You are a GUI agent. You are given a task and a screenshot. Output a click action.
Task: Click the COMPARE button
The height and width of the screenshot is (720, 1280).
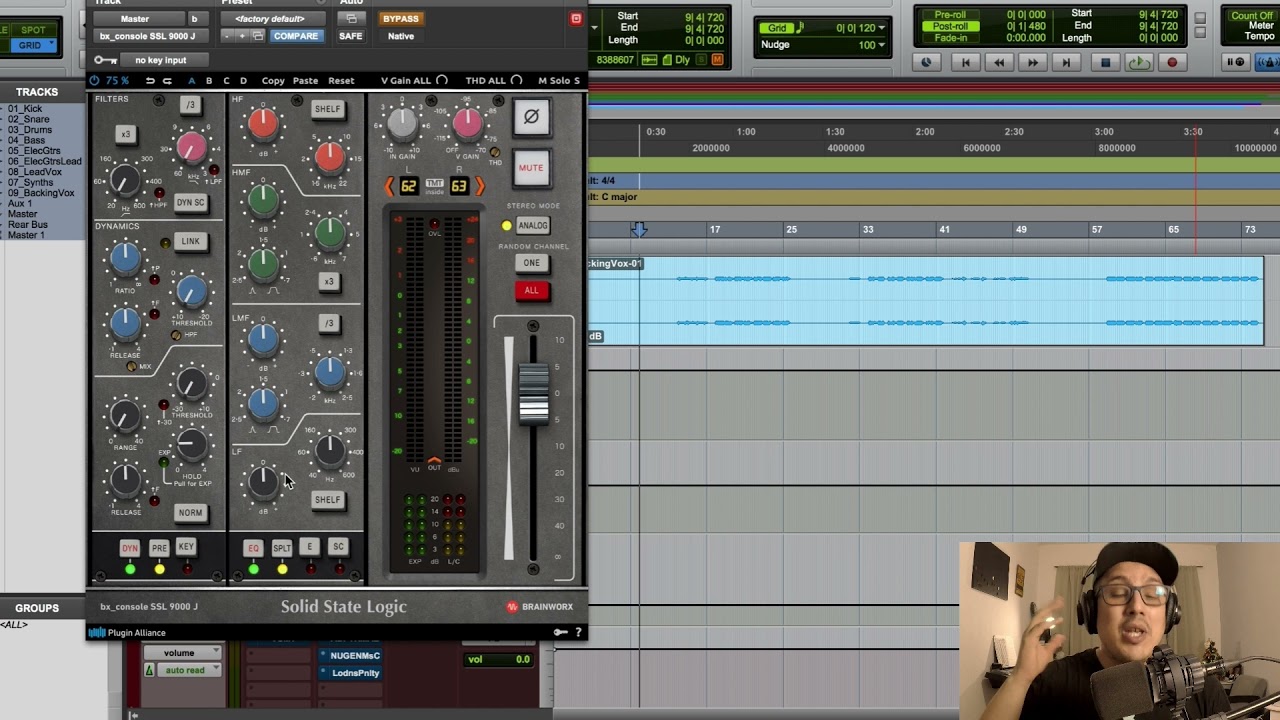coord(295,36)
